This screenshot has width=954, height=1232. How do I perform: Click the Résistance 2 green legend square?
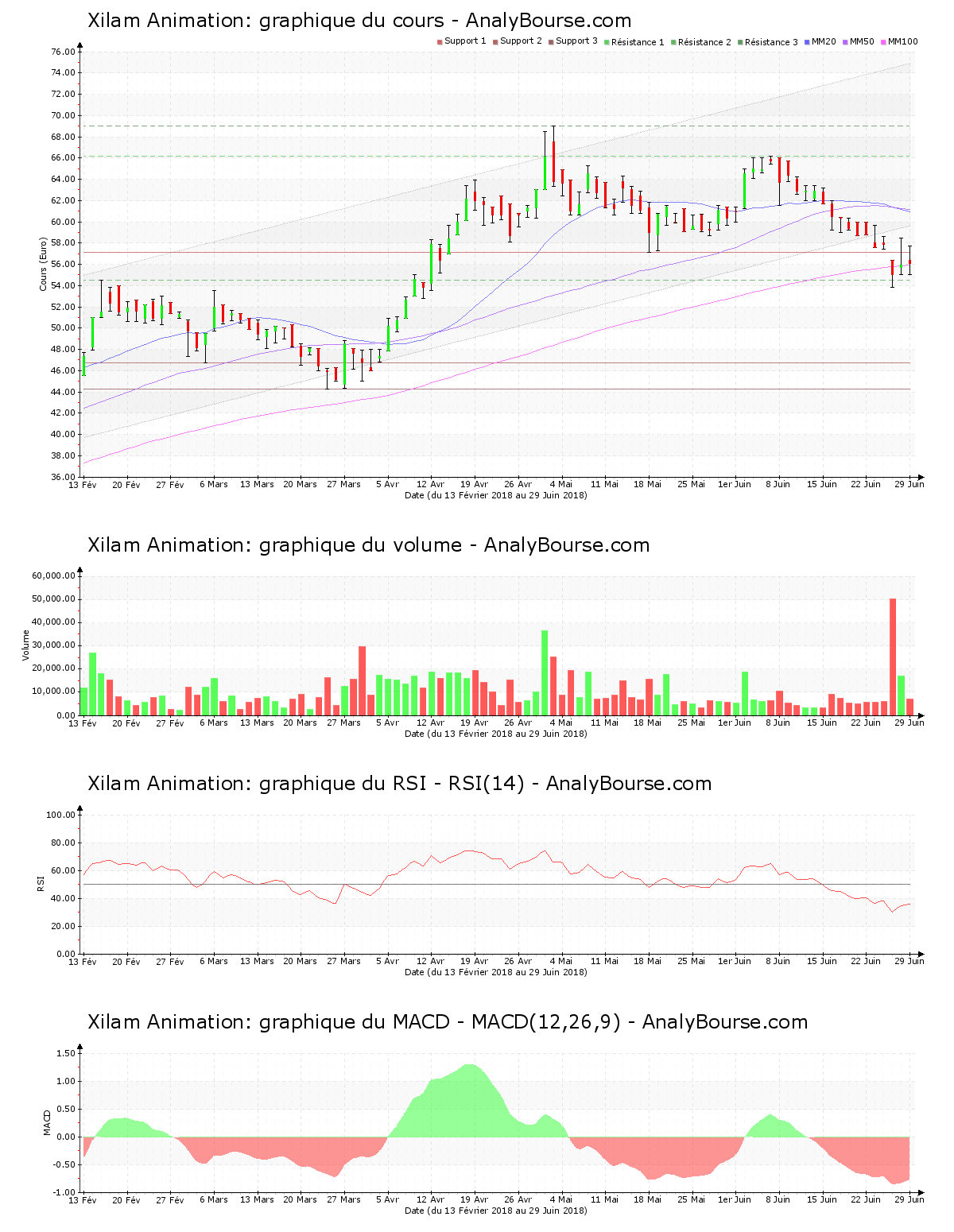[673, 41]
